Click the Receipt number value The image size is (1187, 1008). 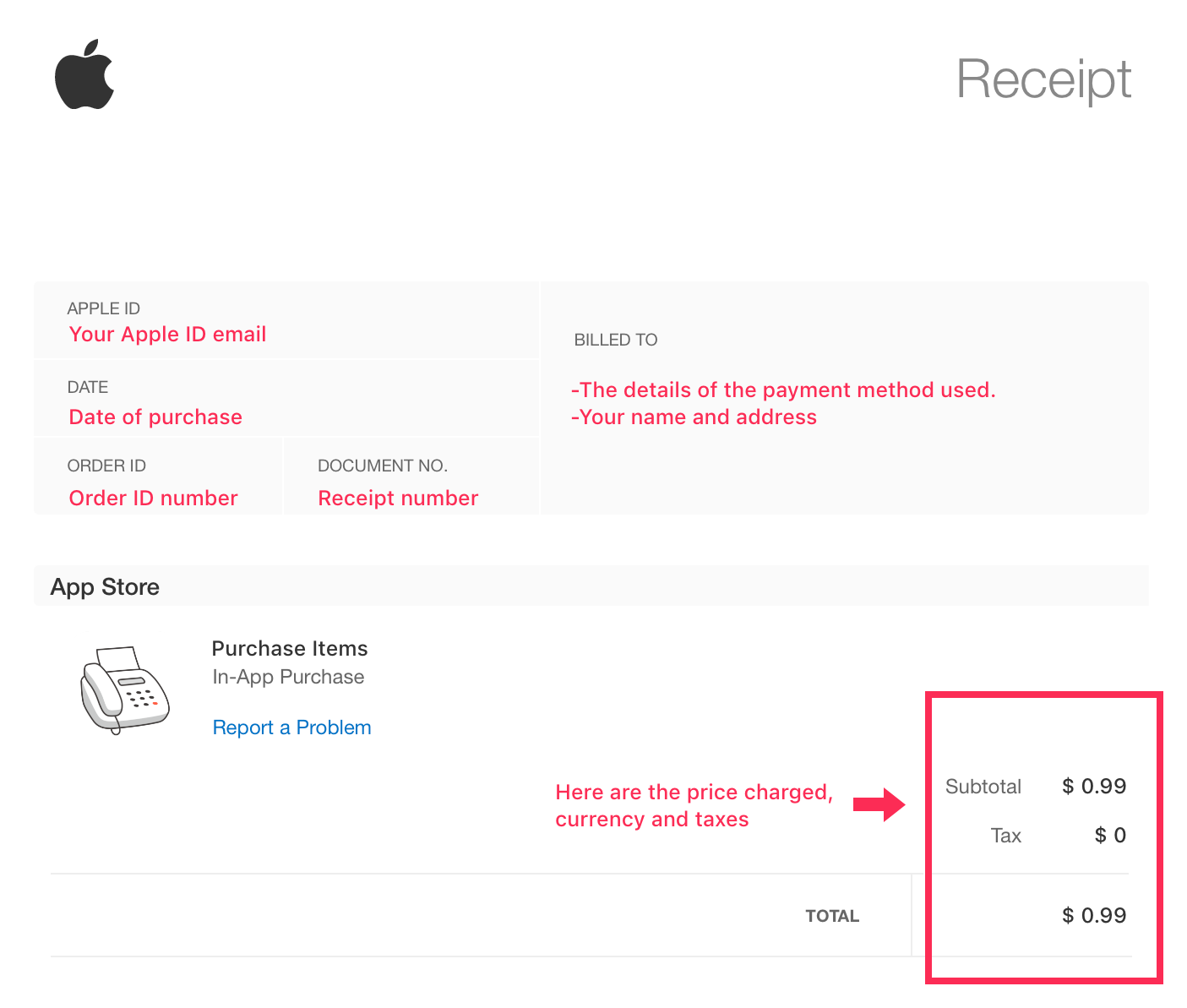[398, 498]
